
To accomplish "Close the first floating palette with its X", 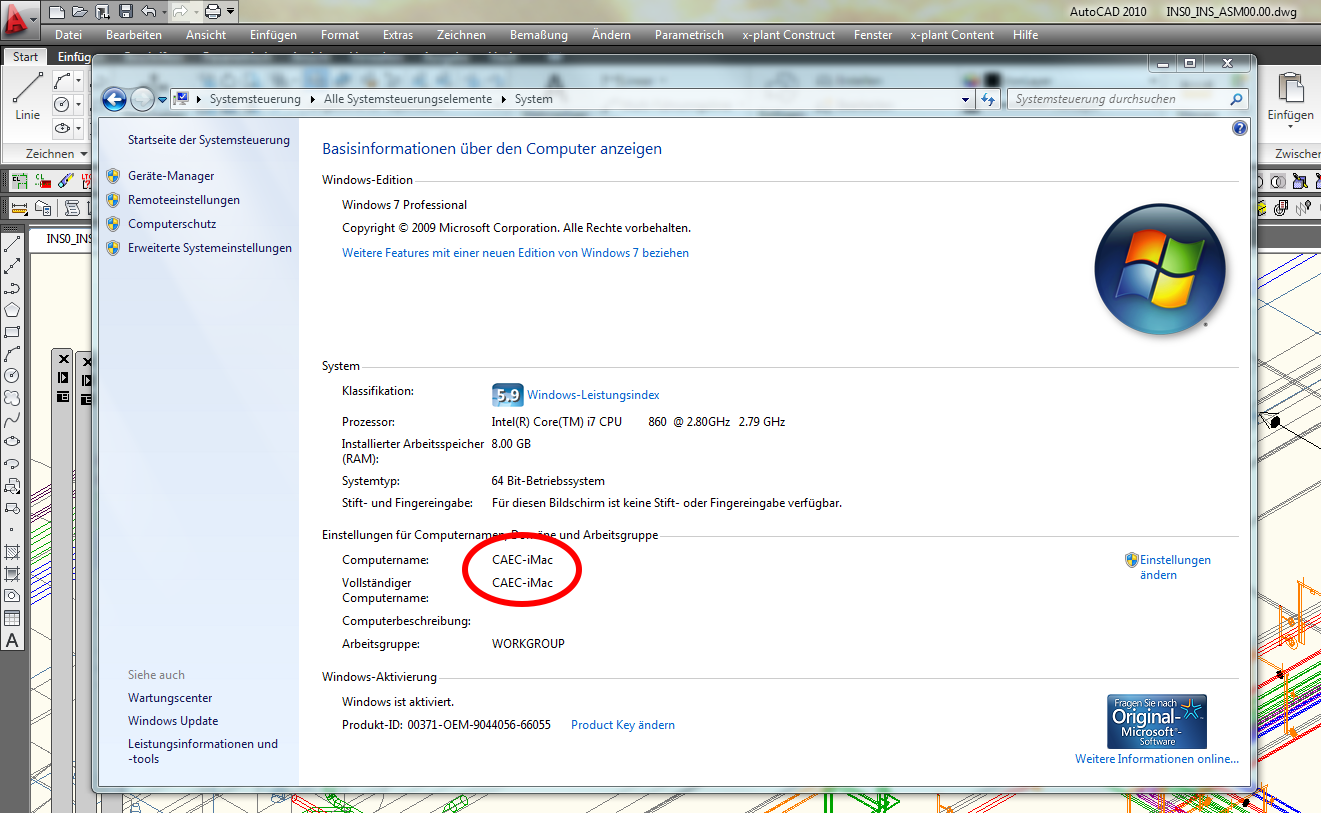I will [63, 358].
